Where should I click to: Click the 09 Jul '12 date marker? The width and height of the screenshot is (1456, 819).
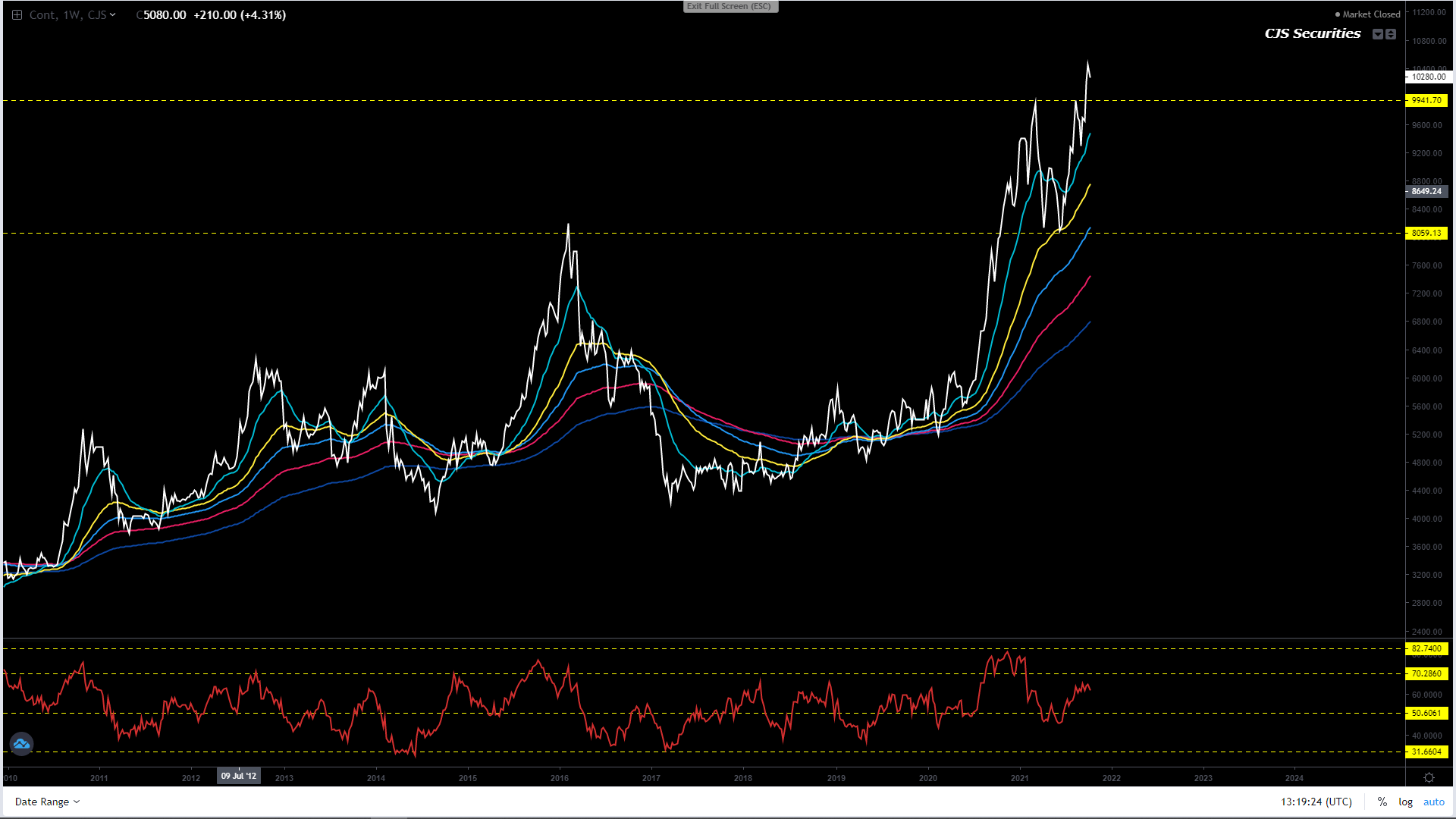click(239, 776)
